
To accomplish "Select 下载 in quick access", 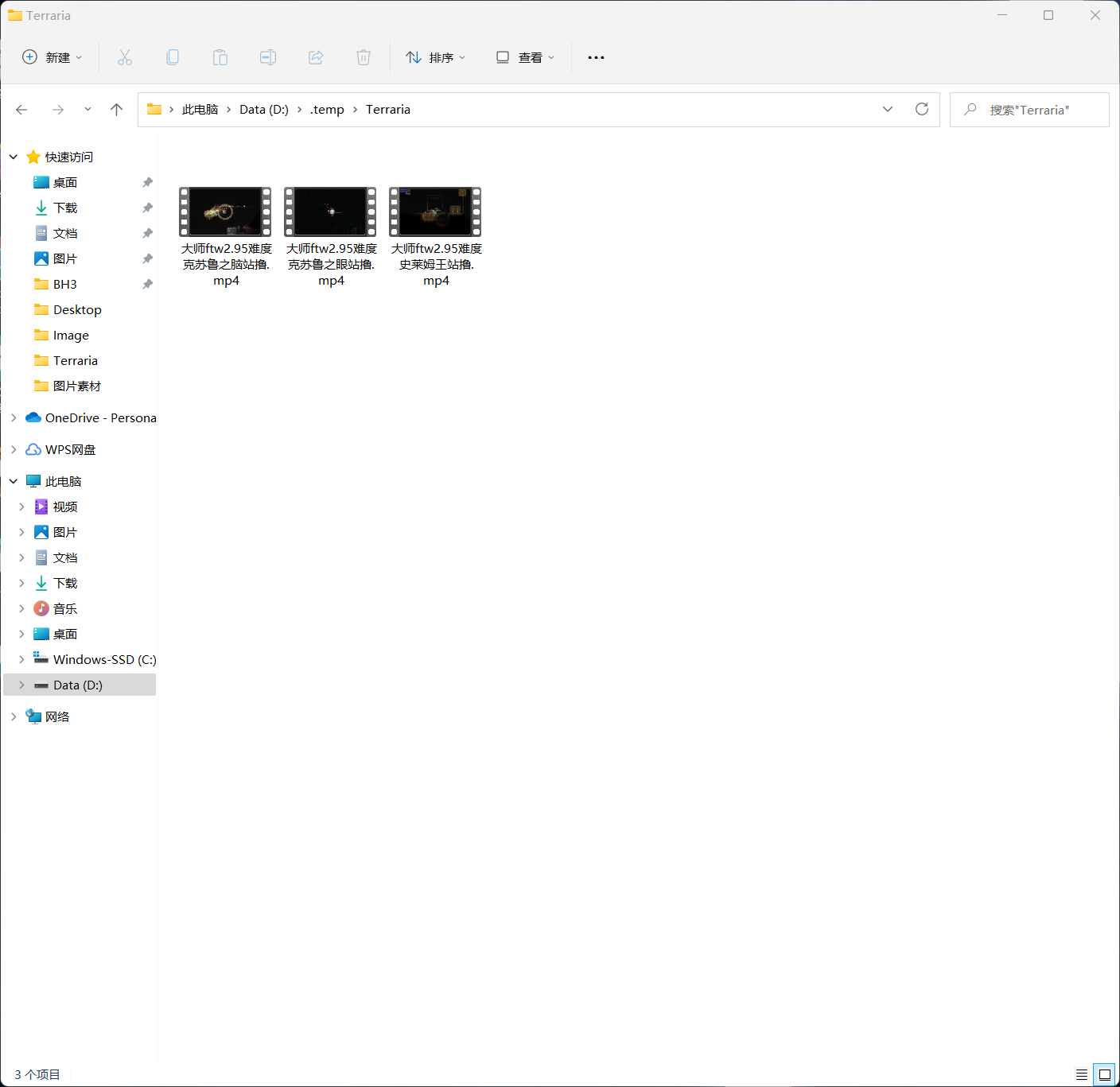I will pos(65,208).
